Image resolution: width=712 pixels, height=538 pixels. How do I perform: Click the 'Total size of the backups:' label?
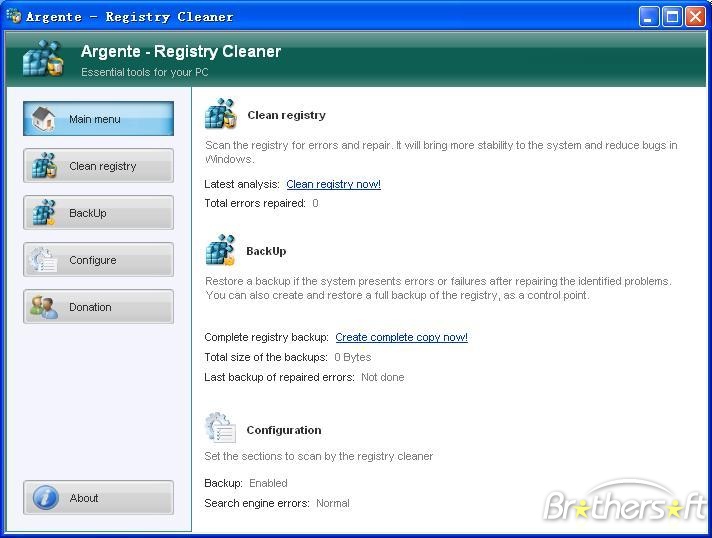pos(266,357)
